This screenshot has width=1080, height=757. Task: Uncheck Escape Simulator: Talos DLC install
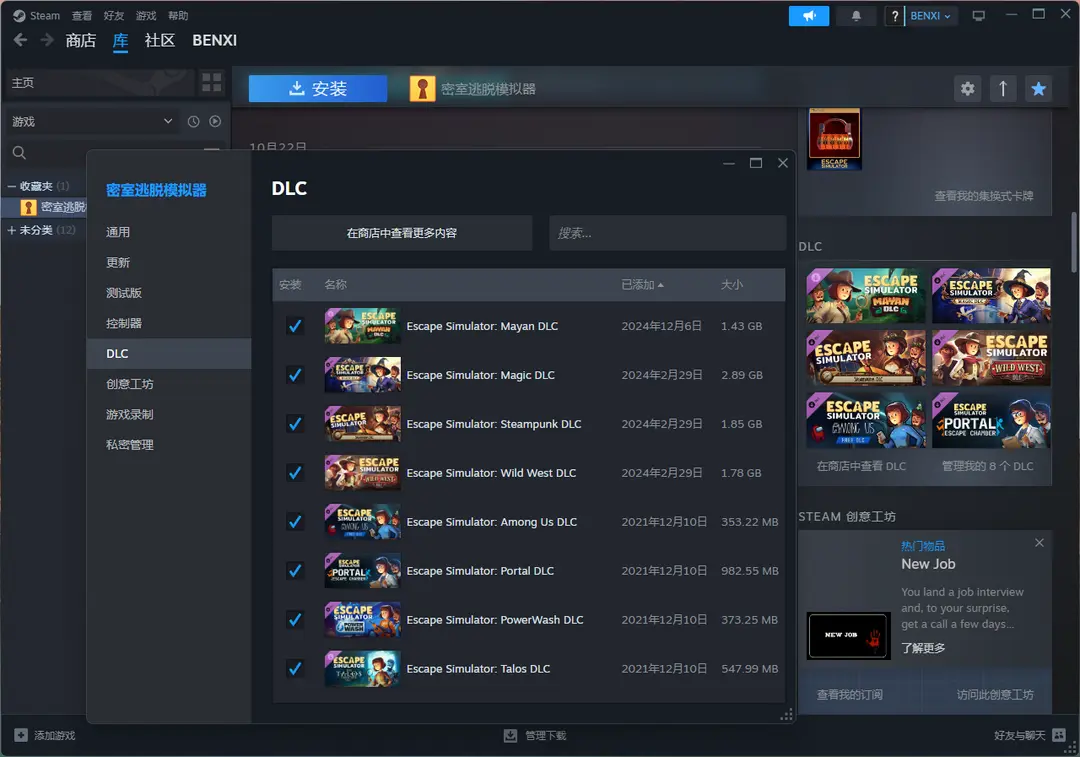[295, 668]
